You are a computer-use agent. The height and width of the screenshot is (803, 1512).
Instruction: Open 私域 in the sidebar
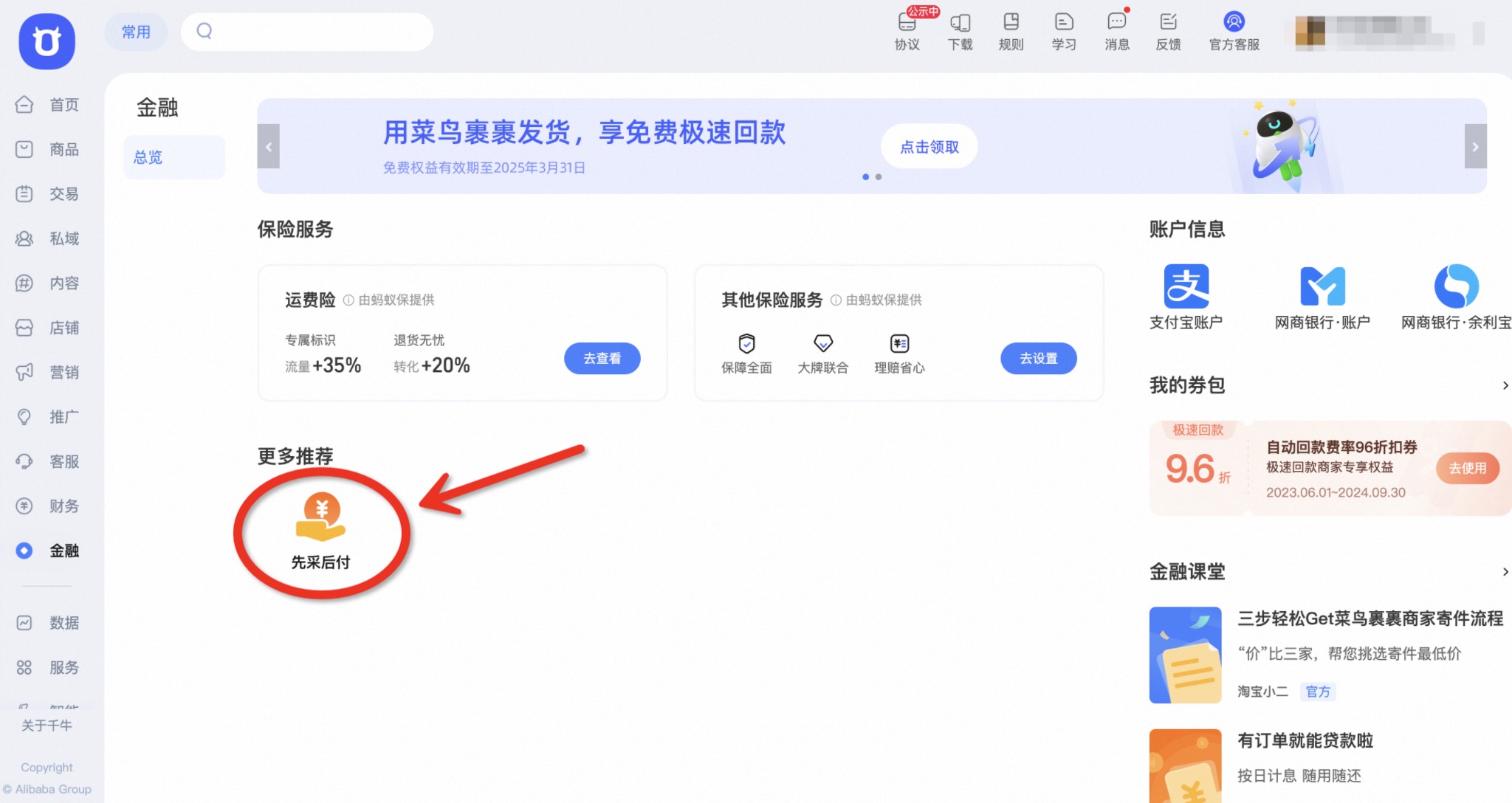point(48,238)
